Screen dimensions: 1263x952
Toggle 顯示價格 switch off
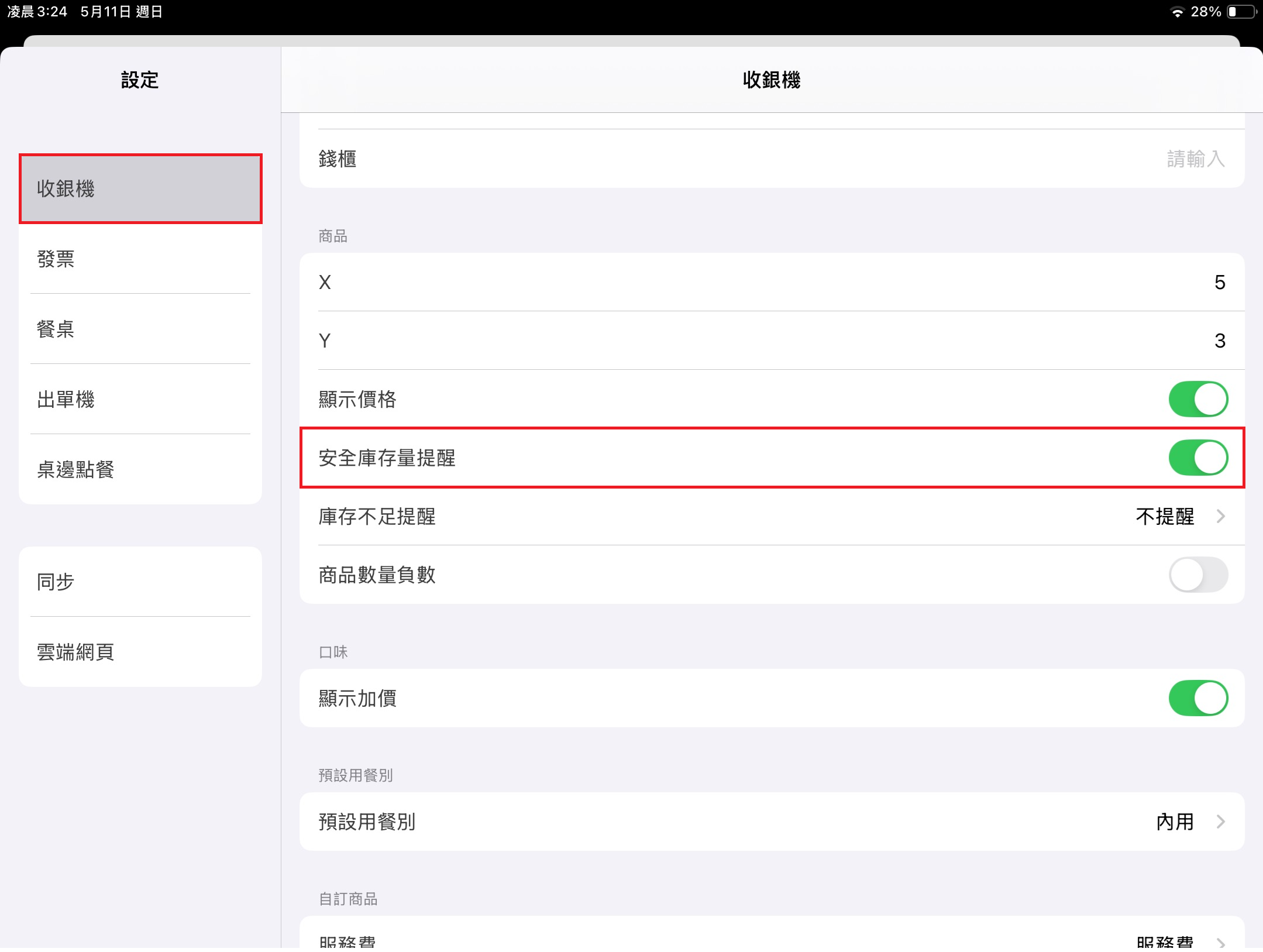point(1197,399)
